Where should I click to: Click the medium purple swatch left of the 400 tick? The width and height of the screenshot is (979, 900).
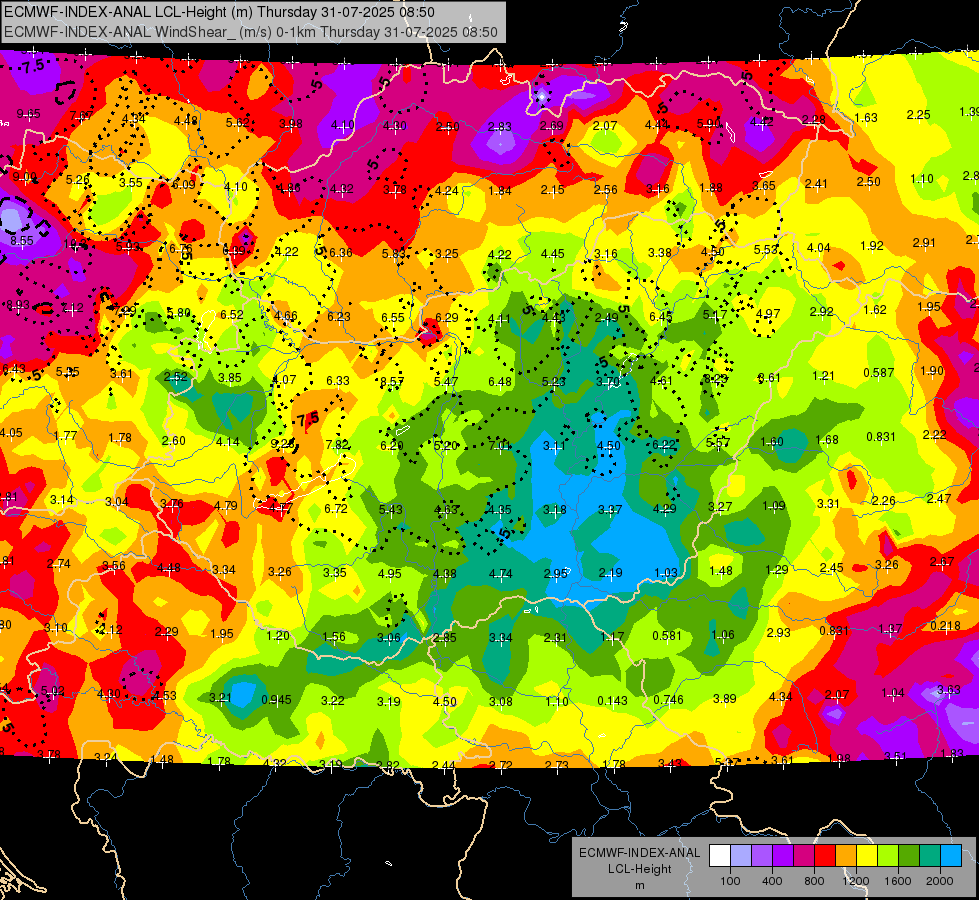point(762,855)
